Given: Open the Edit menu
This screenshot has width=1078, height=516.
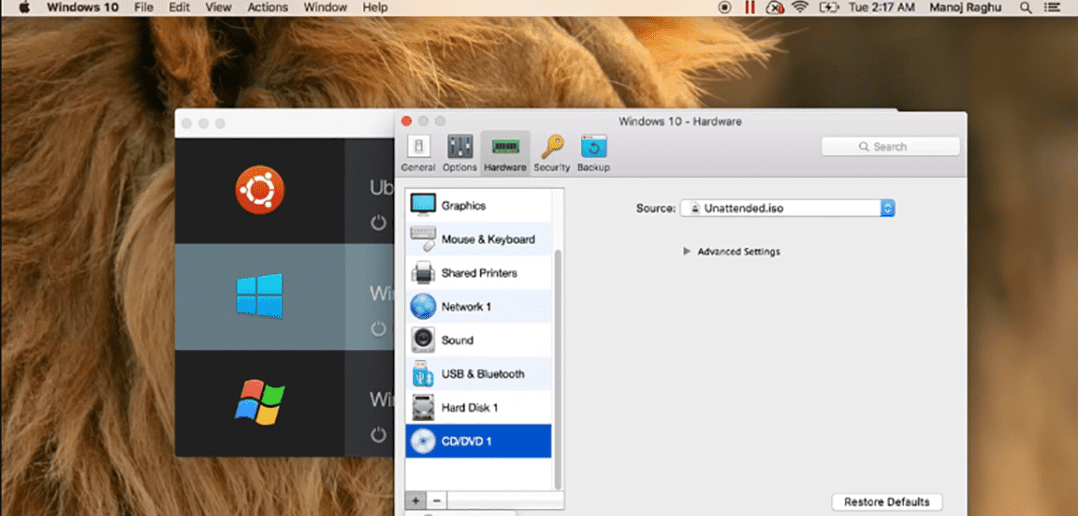Looking at the screenshot, I should 179,8.
